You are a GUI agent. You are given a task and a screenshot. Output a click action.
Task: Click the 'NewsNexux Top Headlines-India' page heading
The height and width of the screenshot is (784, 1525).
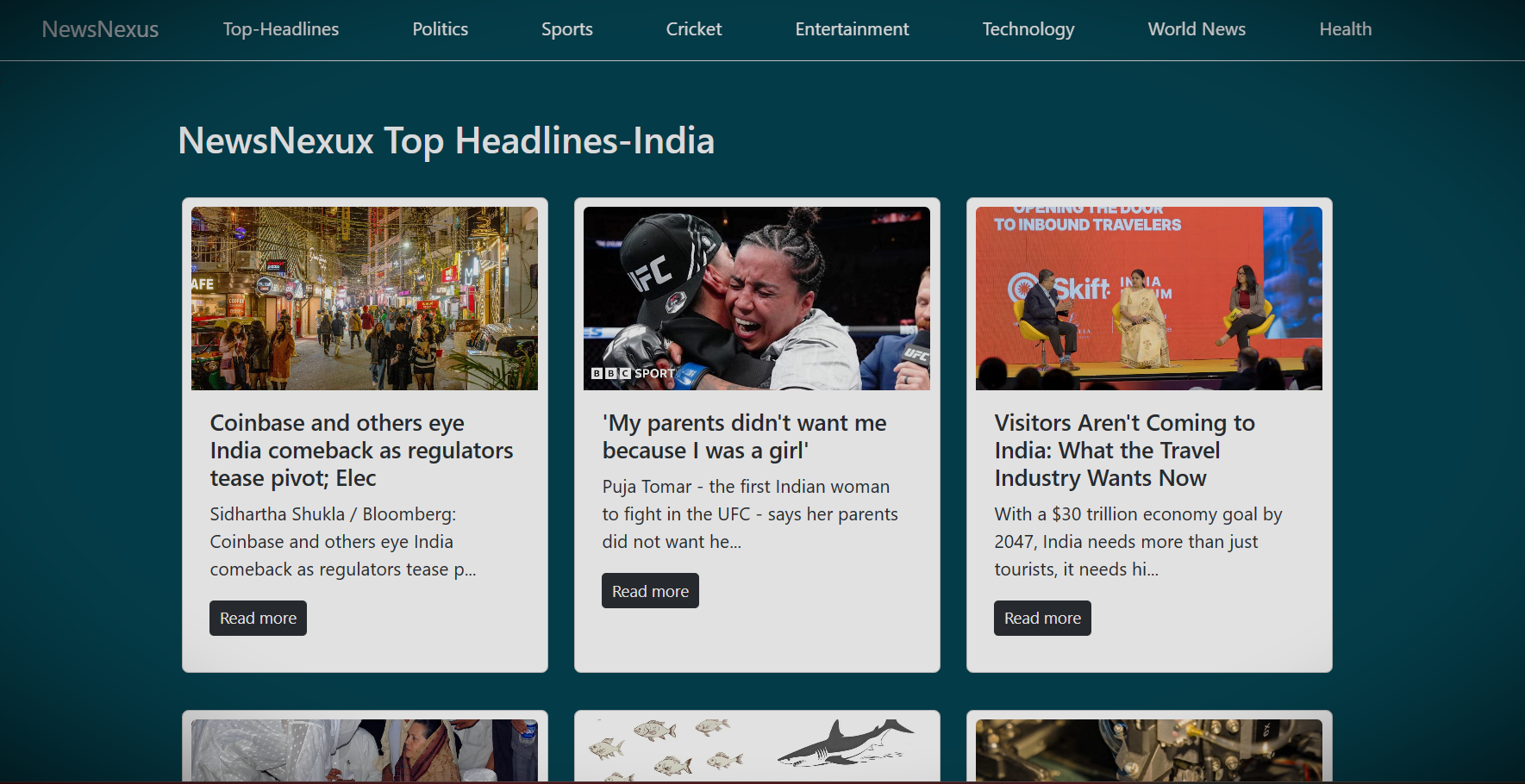click(447, 140)
